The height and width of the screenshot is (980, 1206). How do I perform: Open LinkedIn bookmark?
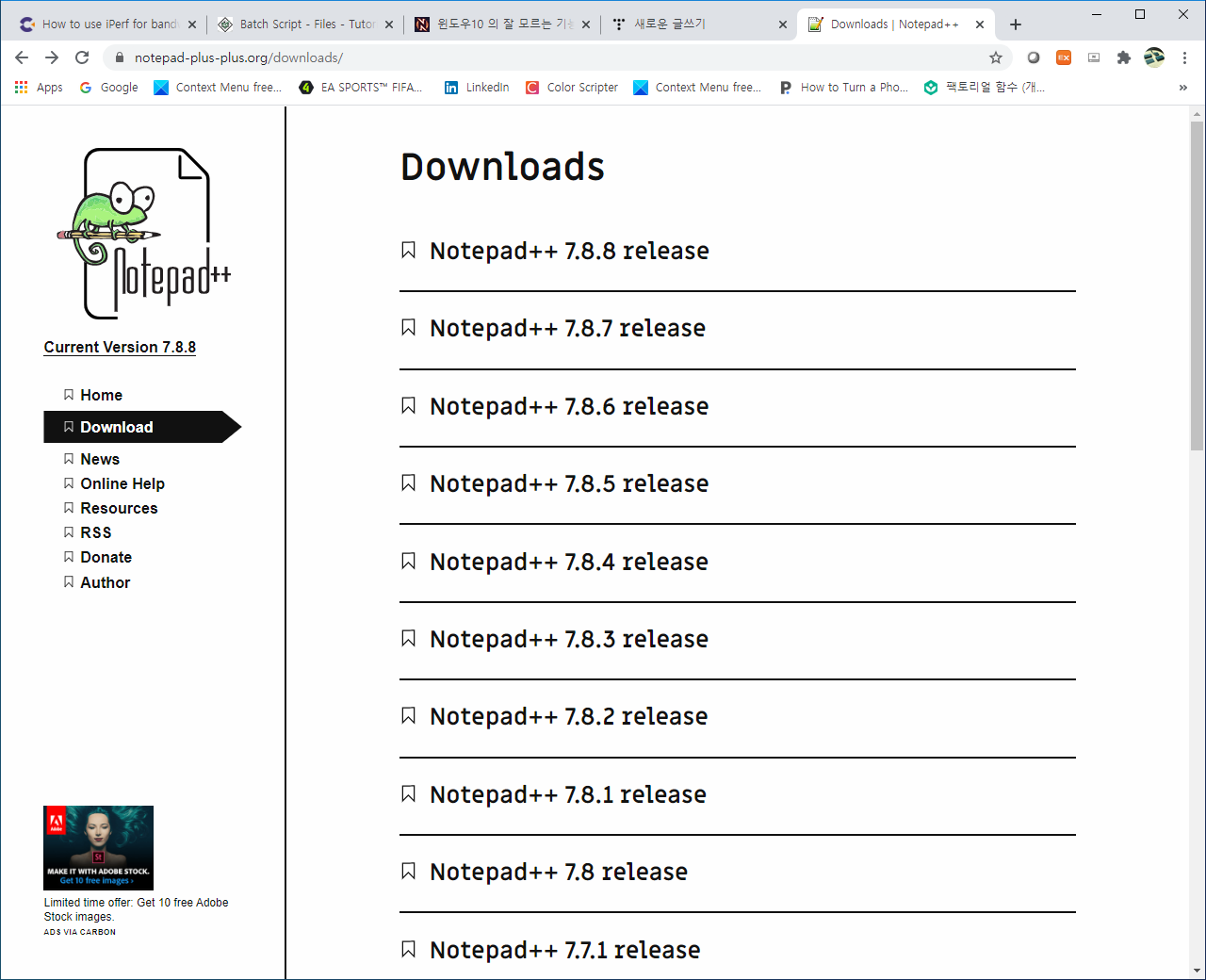click(x=477, y=88)
